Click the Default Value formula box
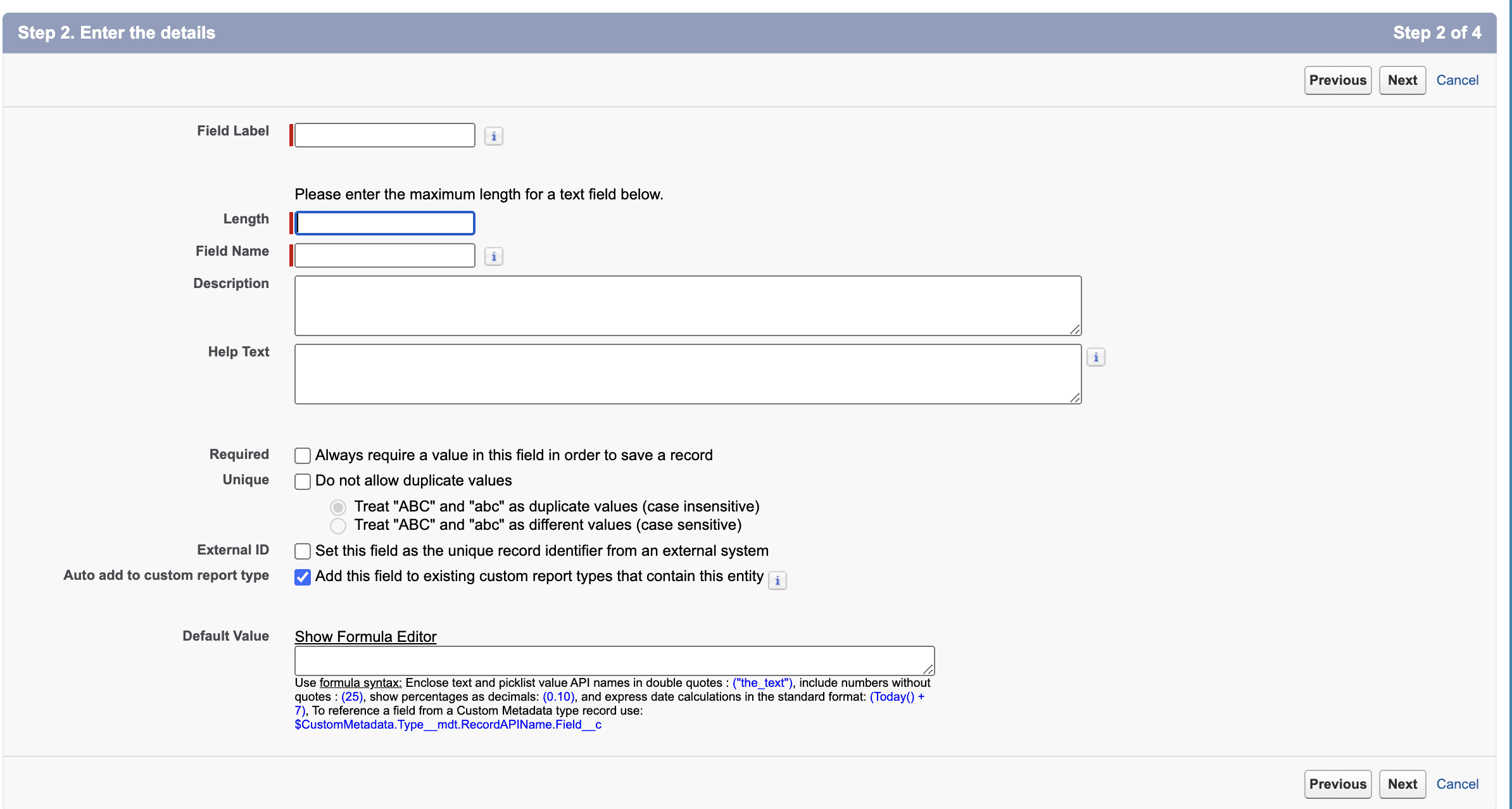 pos(615,661)
